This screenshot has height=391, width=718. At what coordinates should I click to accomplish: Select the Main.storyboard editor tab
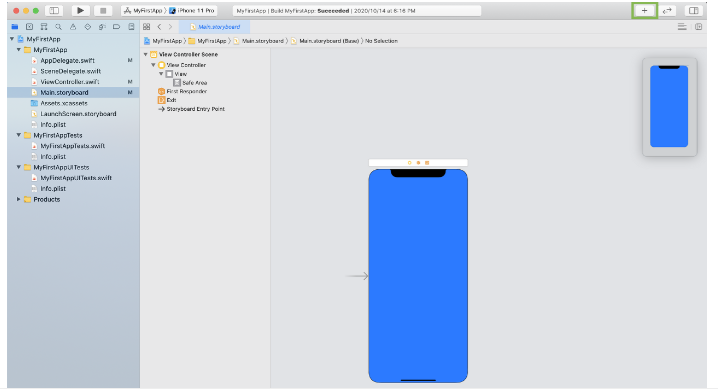click(x=214, y=27)
